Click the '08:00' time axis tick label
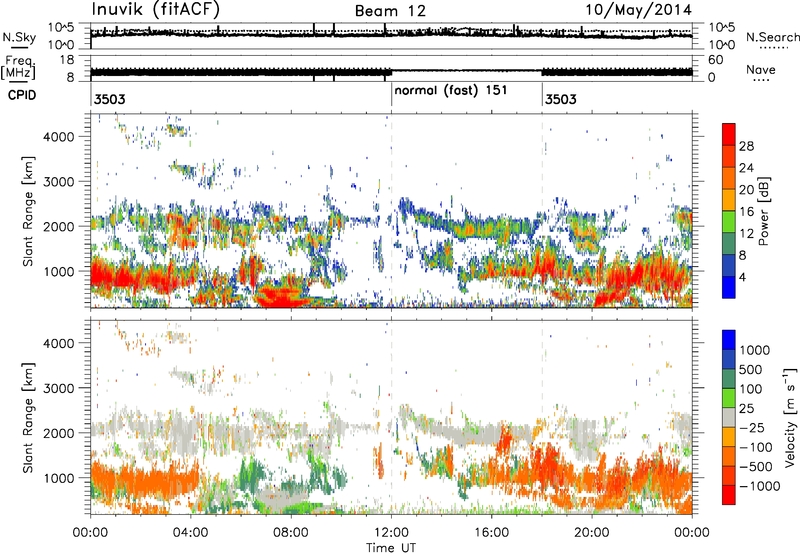800x554 pixels. pyautogui.click(x=291, y=533)
